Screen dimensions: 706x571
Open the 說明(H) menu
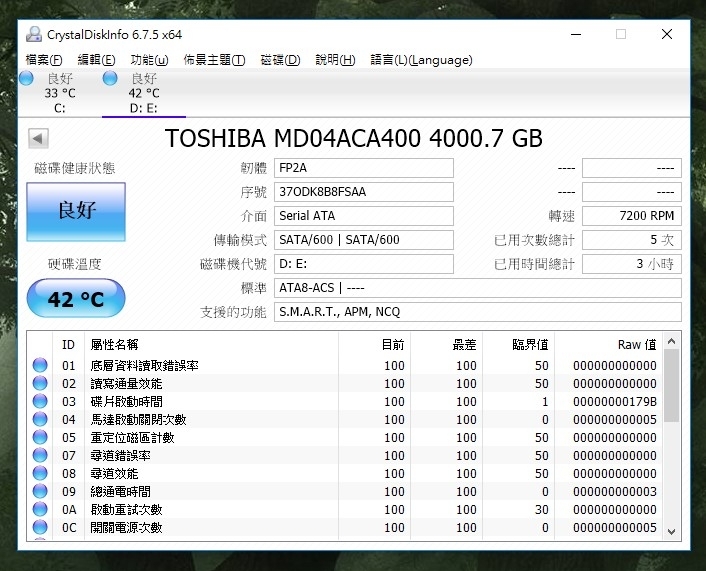[335, 60]
